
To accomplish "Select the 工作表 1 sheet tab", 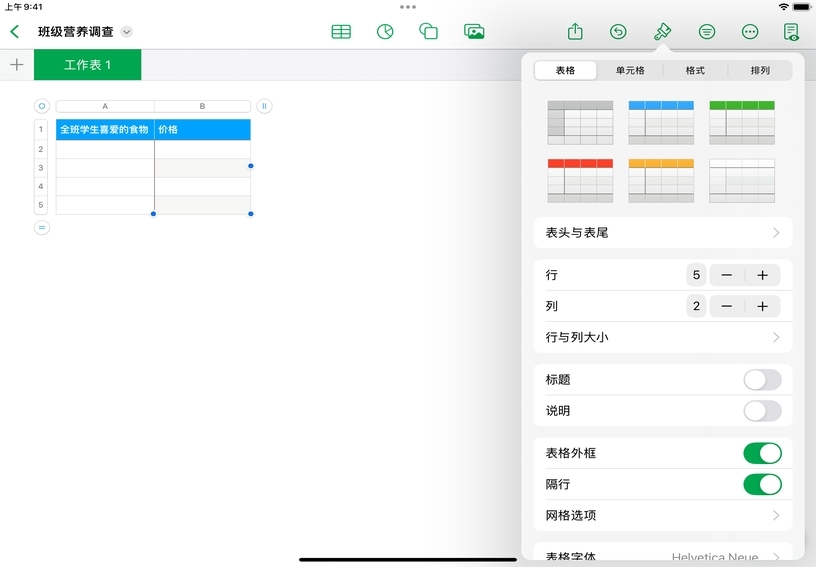I will pyautogui.click(x=88, y=65).
